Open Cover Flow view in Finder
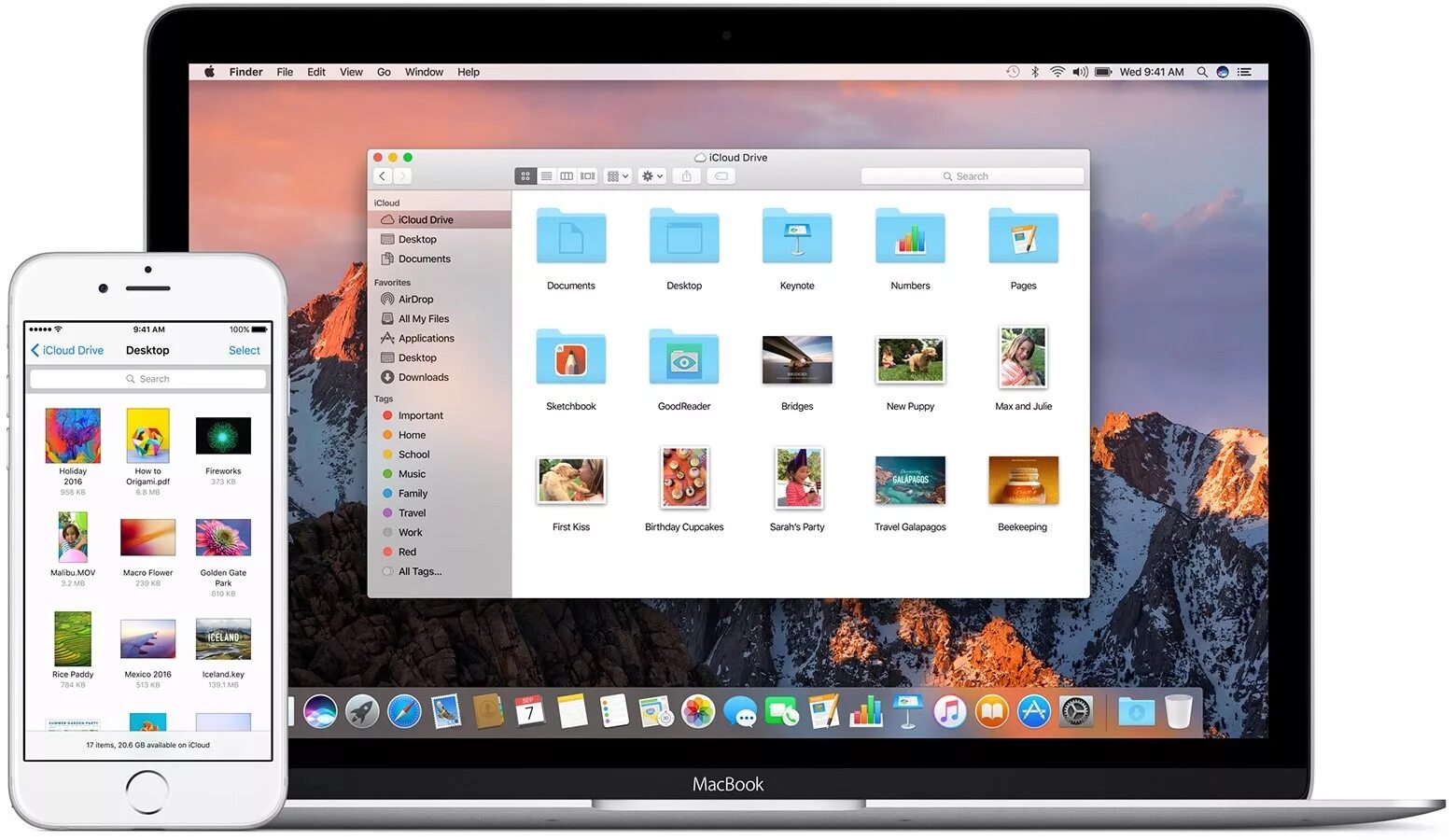The width and height of the screenshot is (1456, 840). pyautogui.click(x=587, y=176)
